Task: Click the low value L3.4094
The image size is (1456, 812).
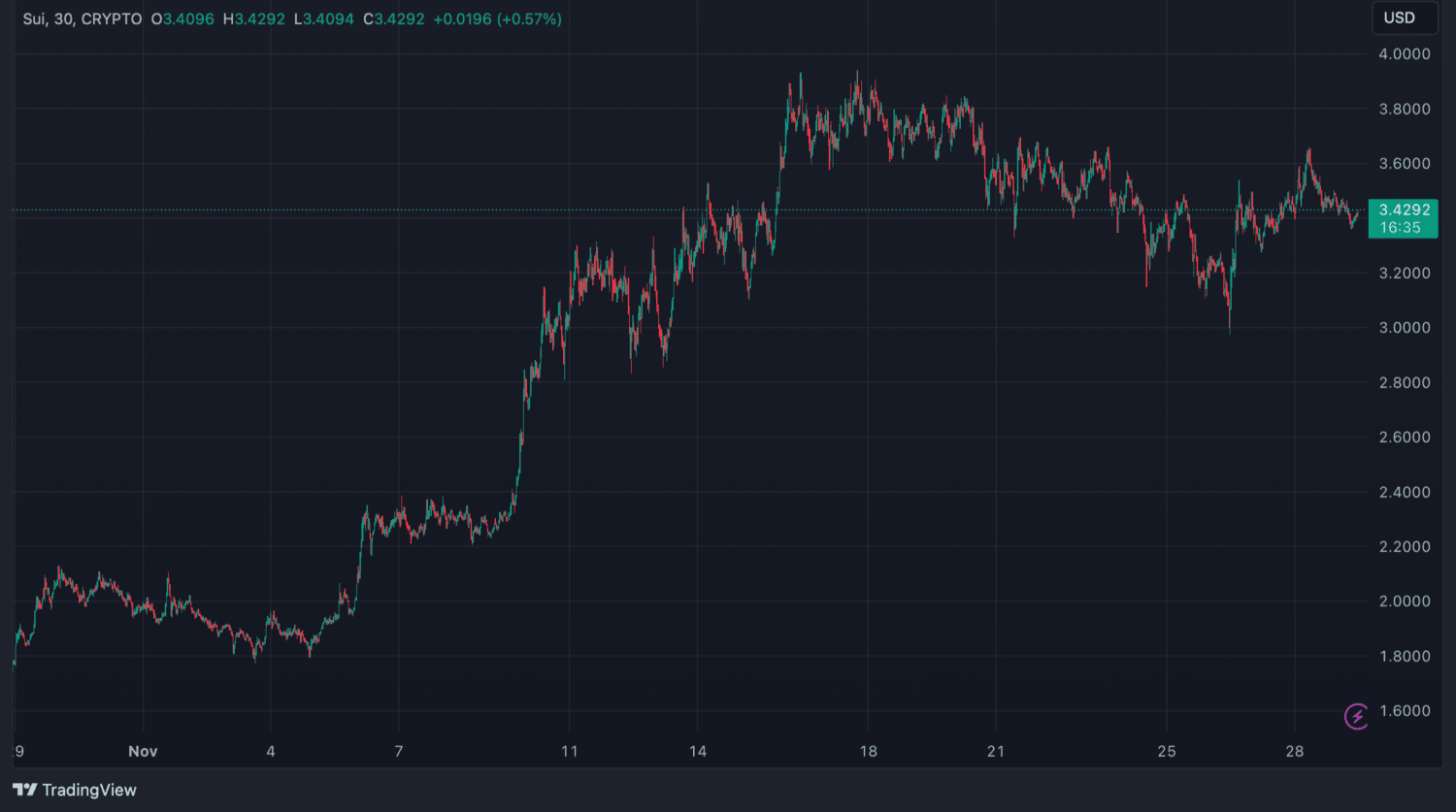Action: click(x=324, y=19)
